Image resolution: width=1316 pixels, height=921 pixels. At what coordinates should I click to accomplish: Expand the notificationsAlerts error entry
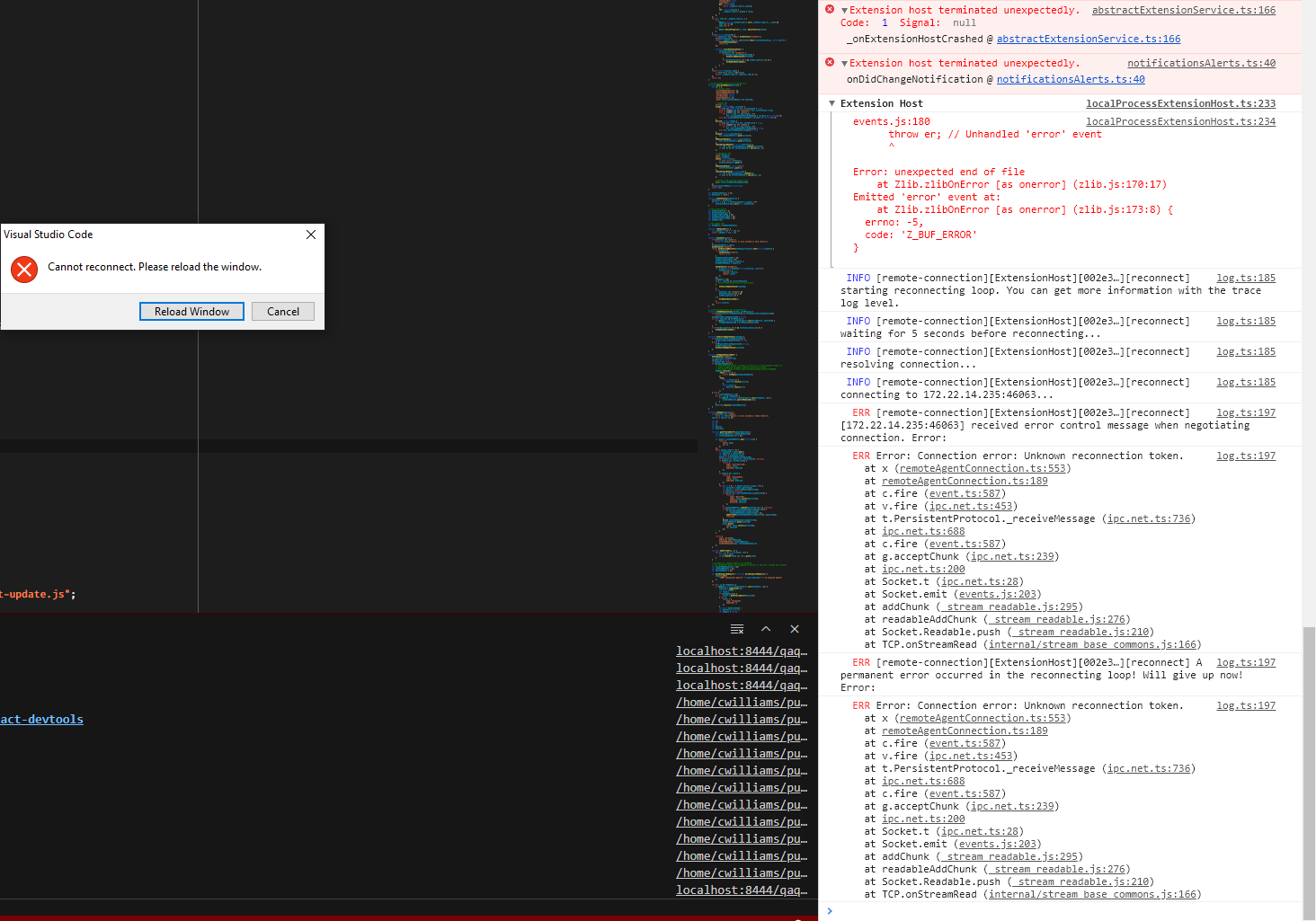click(x=843, y=62)
